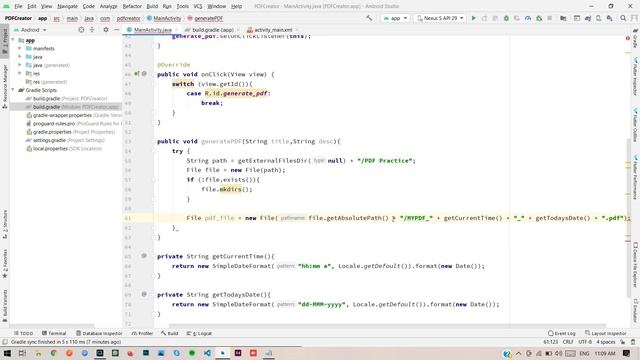Click generatePDF in the breadcrumb bar
Image resolution: width=640 pixels, height=360 pixels.
205,18
